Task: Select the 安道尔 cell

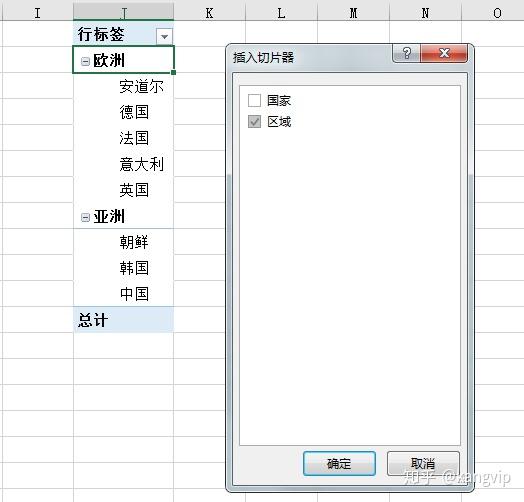Action: [x=123, y=86]
